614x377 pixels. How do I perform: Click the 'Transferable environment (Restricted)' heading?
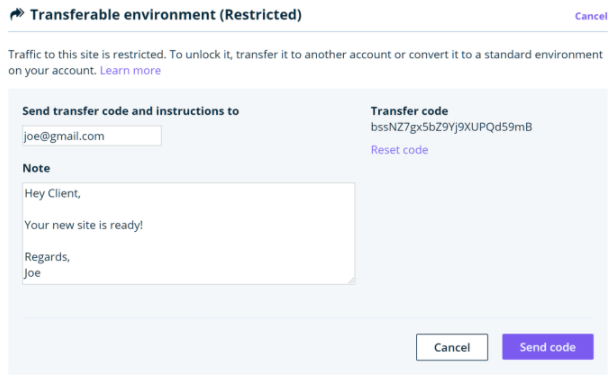click(x=166, y=15)
